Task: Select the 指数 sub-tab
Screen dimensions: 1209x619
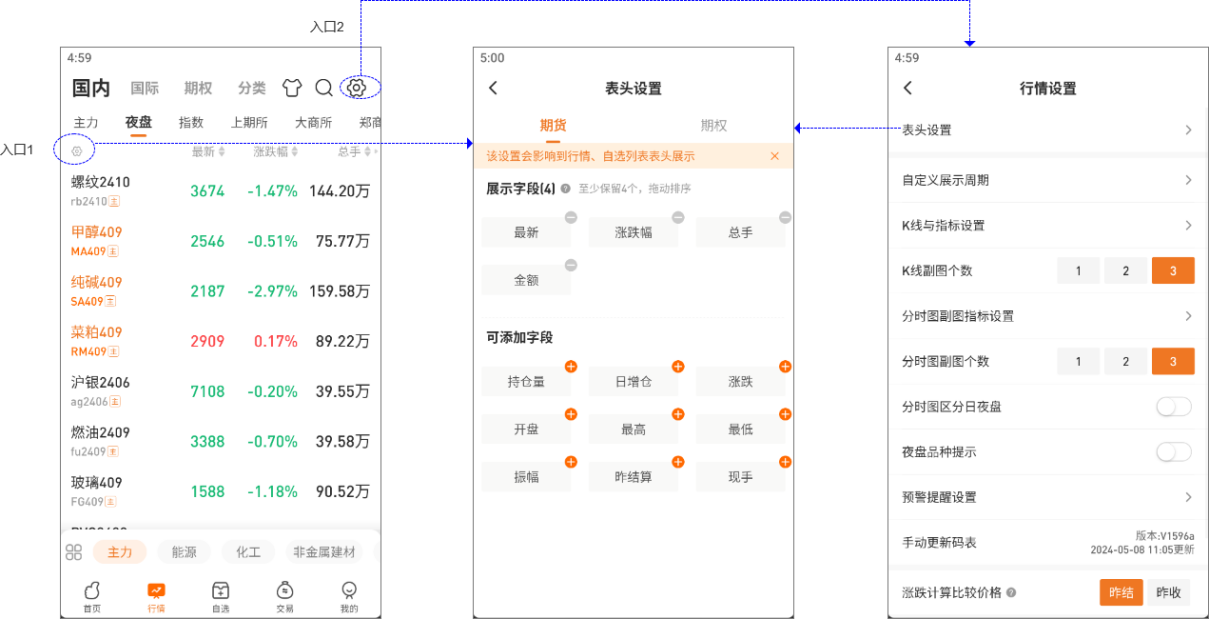Action: click(x=191, y=122)
